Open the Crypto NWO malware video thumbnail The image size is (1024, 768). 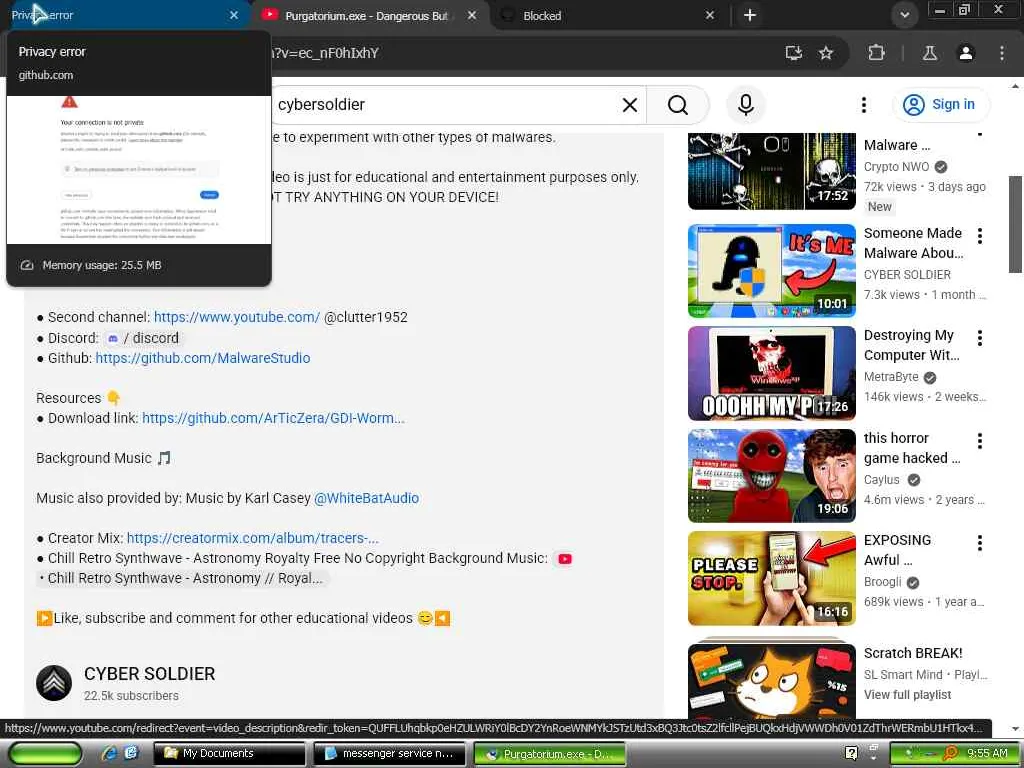[771, 170]
